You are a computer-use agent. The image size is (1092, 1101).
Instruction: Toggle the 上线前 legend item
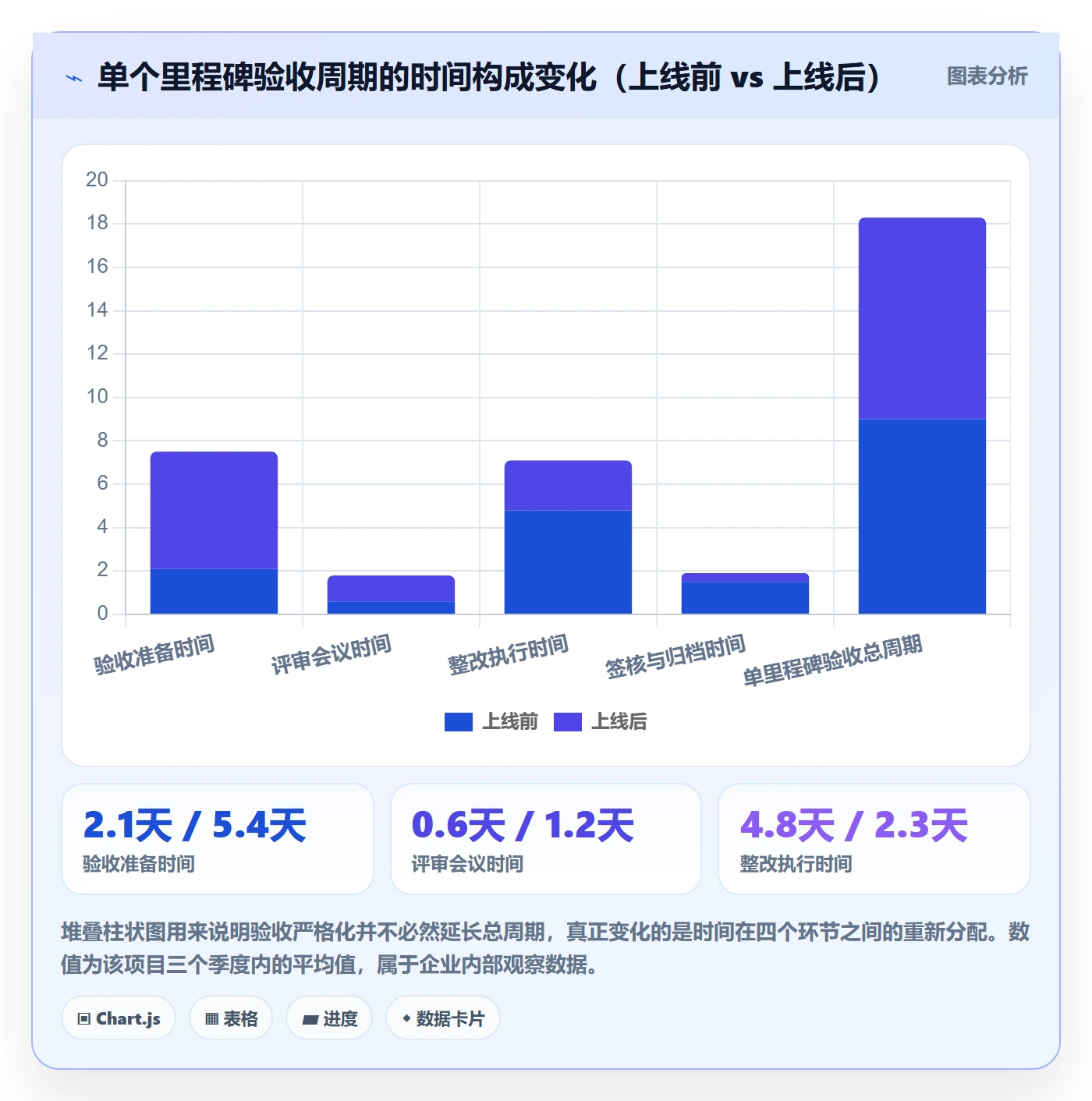(x=491, y=722)
